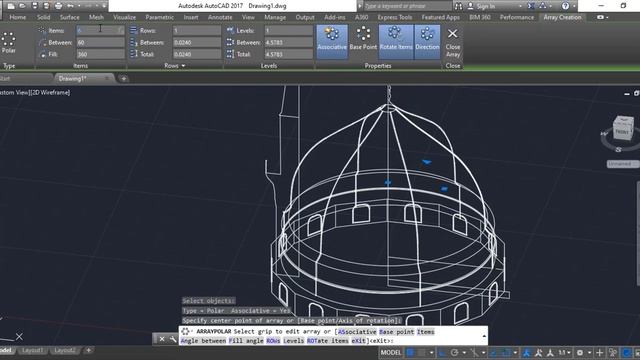Click the Save As icon in quick access toolbar
This screenshot has height=360, width=640.
[46, 6]
